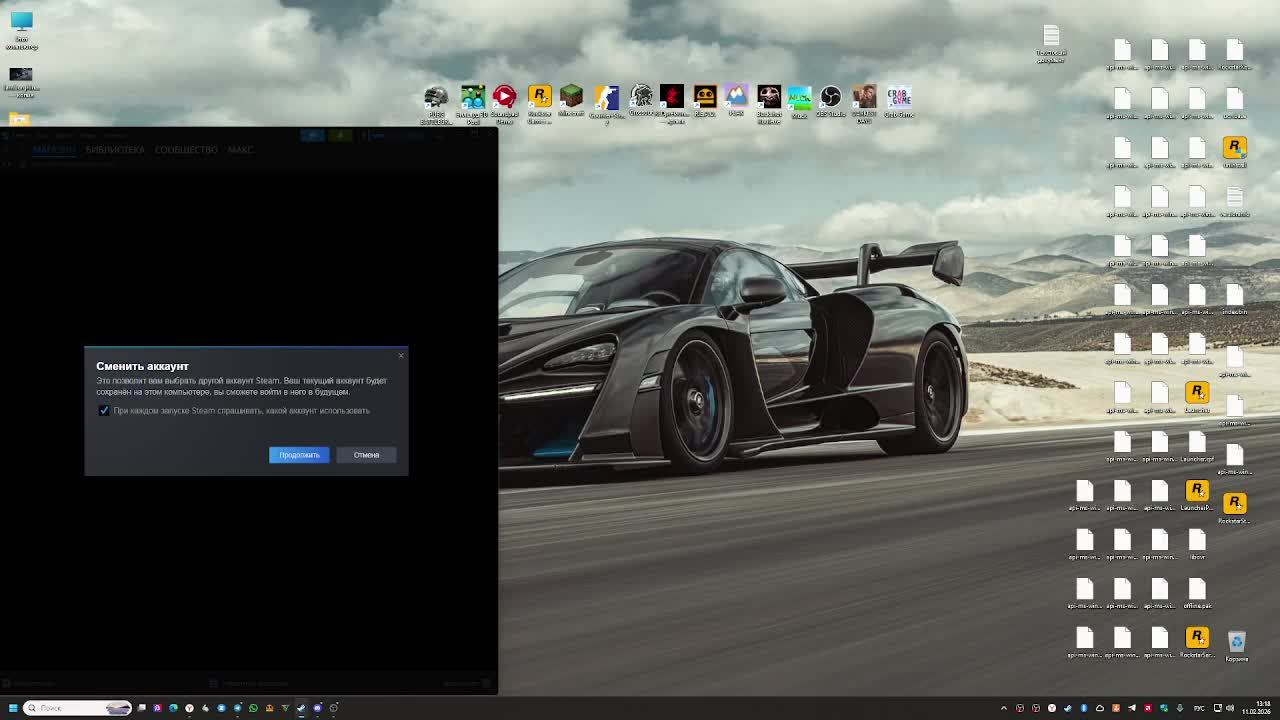The width and height of the screenshot is (1280, 720).
Task: Open the Recycle Bin on the desktop
Action: tap(1236, 643)
